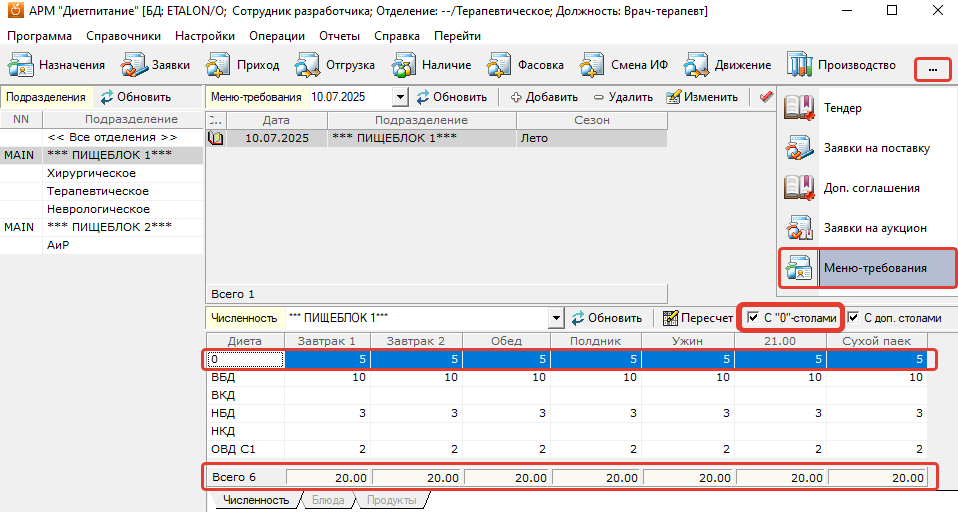Image resolution: width=958 pixels, height=512 pixels.
Task: Select << Все отделения >> row
Action: [101, 137]
